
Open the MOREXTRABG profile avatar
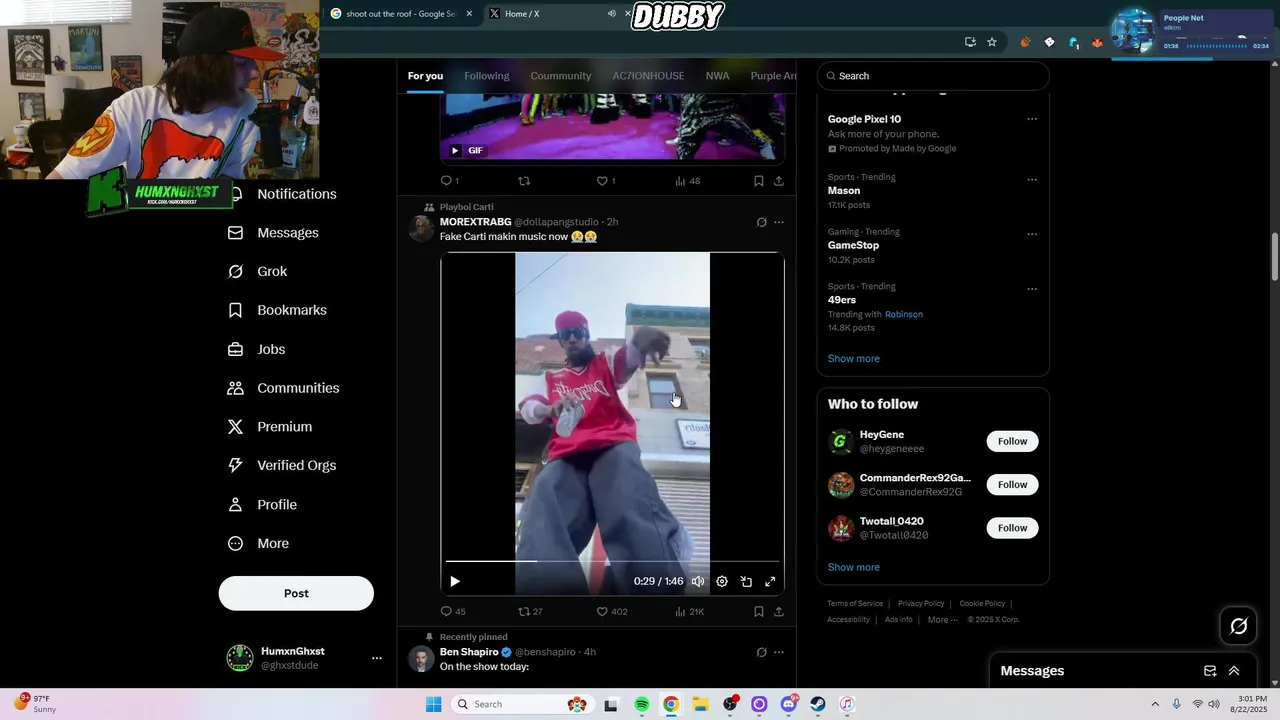(x=421, y=229)
